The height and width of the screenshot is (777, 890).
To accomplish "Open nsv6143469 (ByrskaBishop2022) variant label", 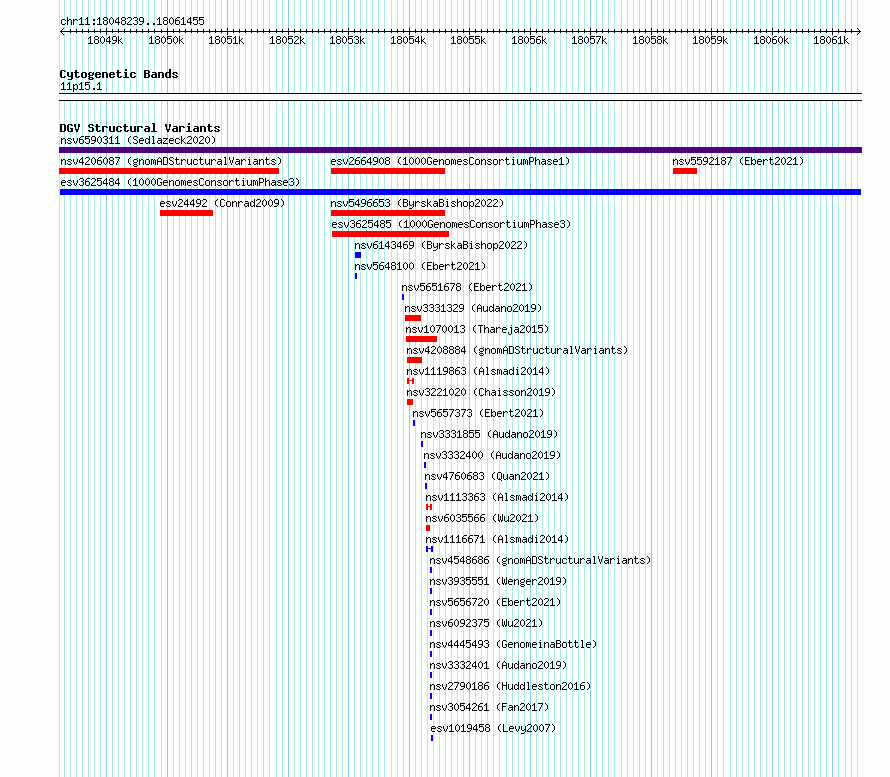I will pos(441,245).
